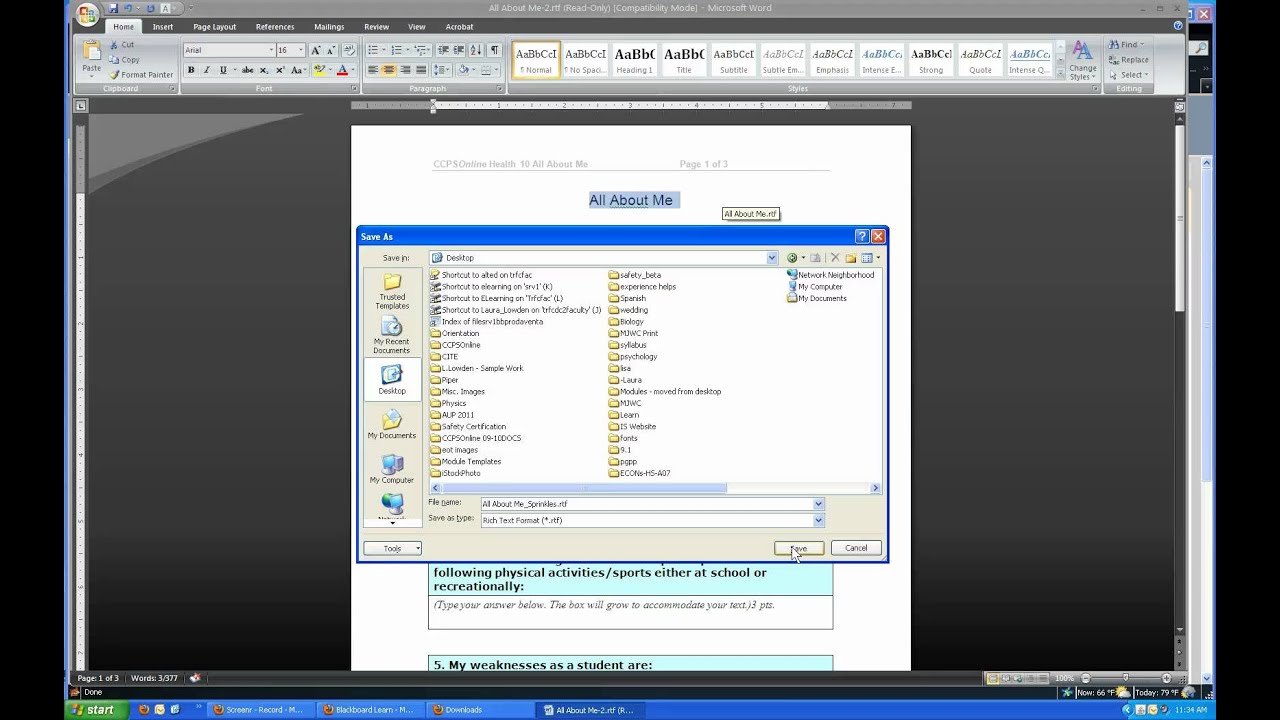Click the Cut command
This screenshot has width=1280, height=720.
(121, 45)
